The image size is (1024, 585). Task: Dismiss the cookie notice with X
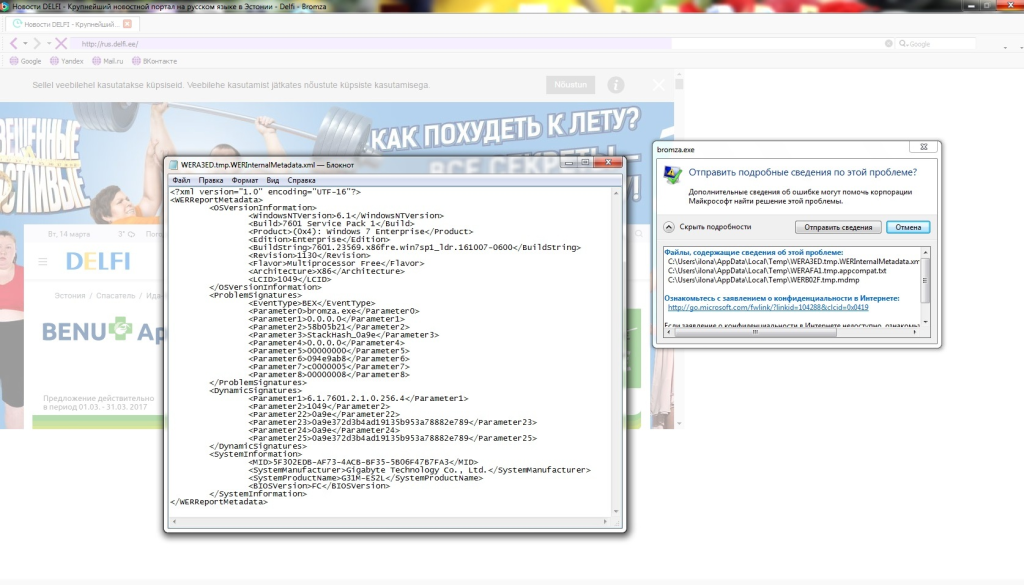click(658, 86)
